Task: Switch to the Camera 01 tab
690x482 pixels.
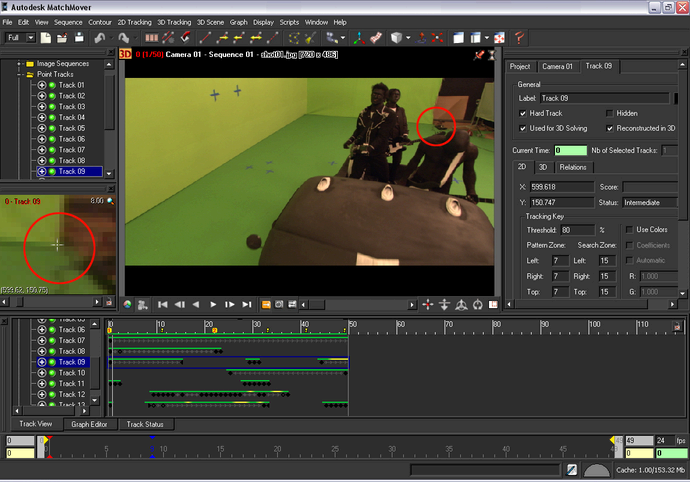Action: (x=557, y=66)
